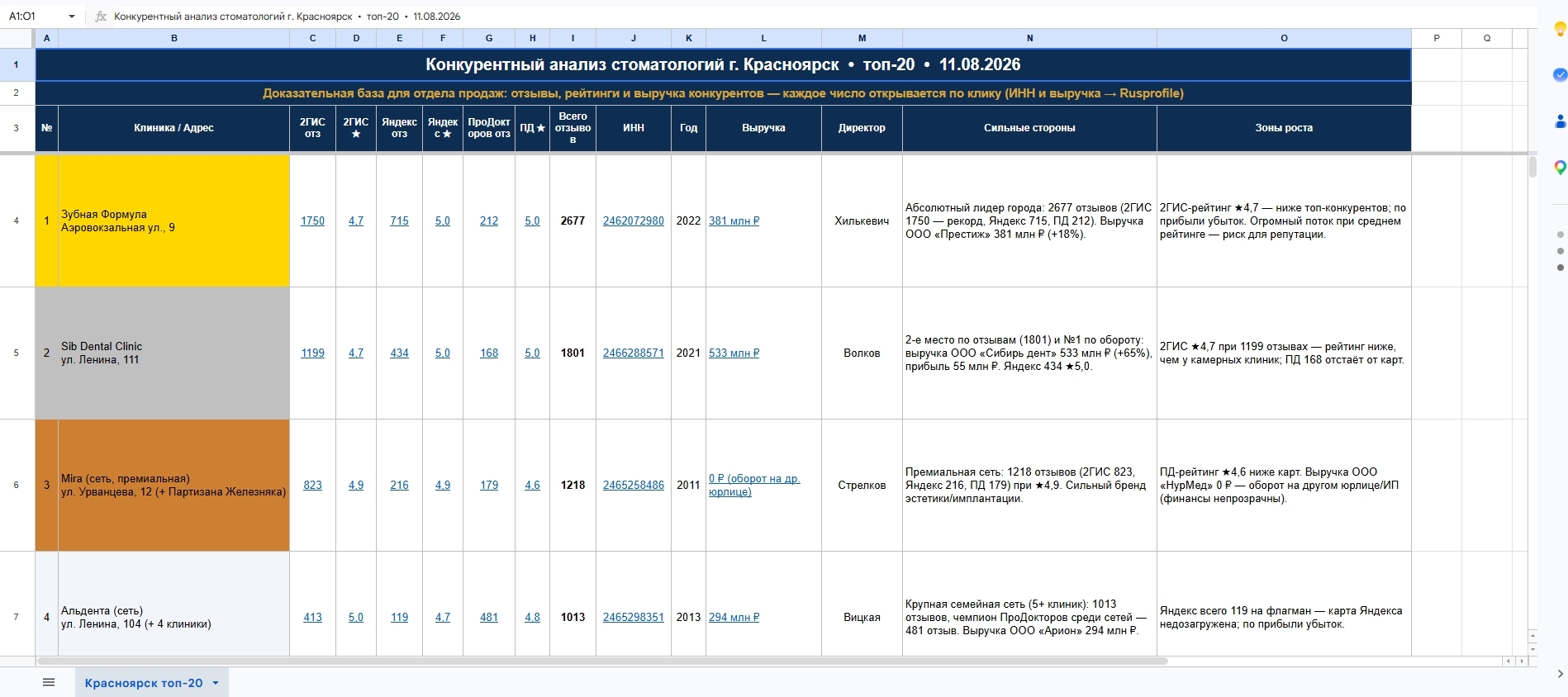
Task: Select row 4 header
Action: click(x=17, y=220)
